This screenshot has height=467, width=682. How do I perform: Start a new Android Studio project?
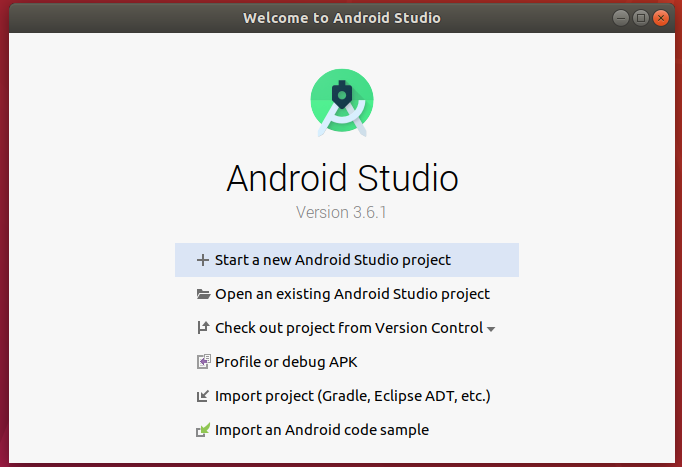pyautogui.click(x=347, y=260)
